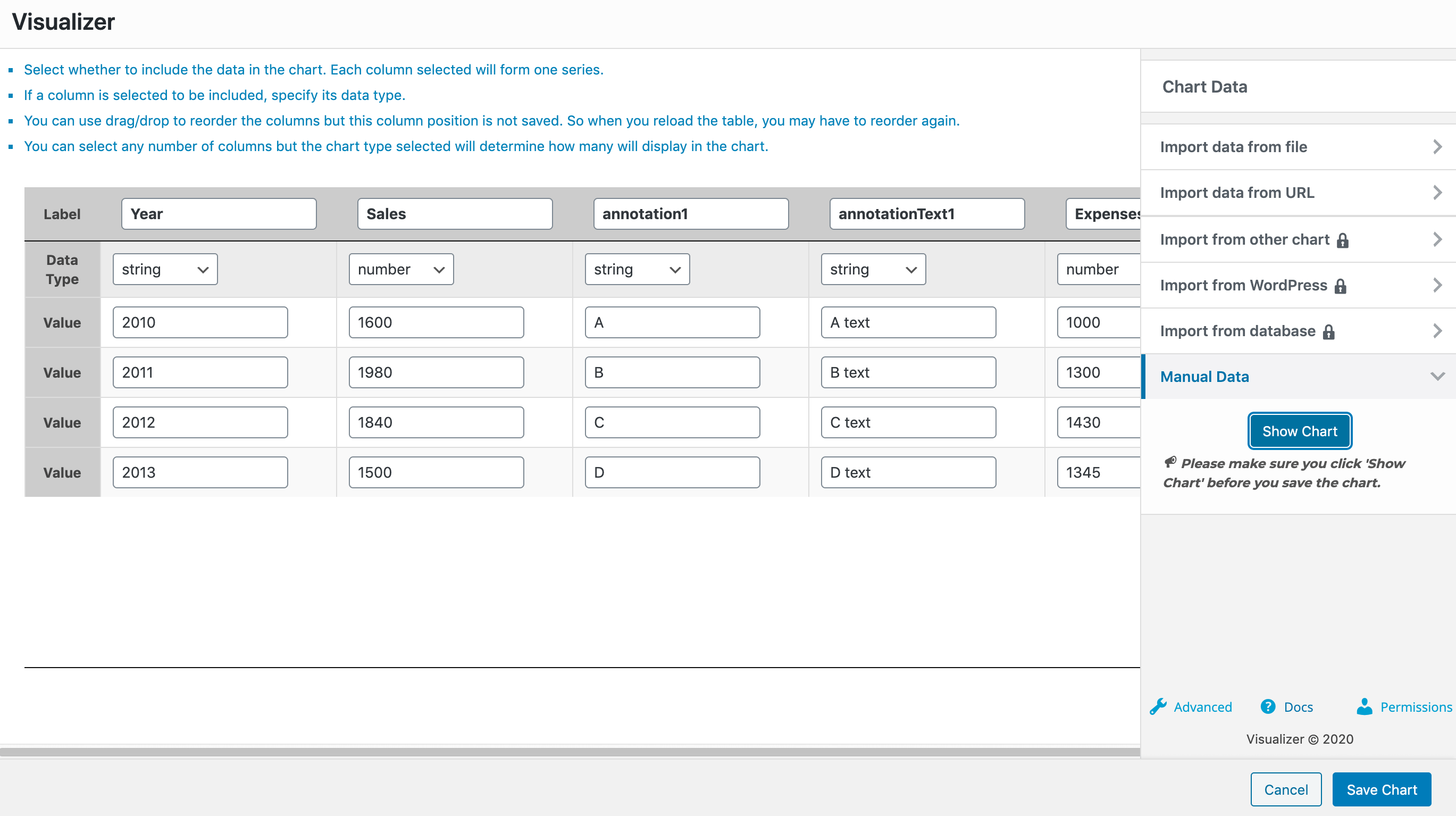Click the 2012 year value field
The image size is (1456, 816).
[x=200, y=422]
